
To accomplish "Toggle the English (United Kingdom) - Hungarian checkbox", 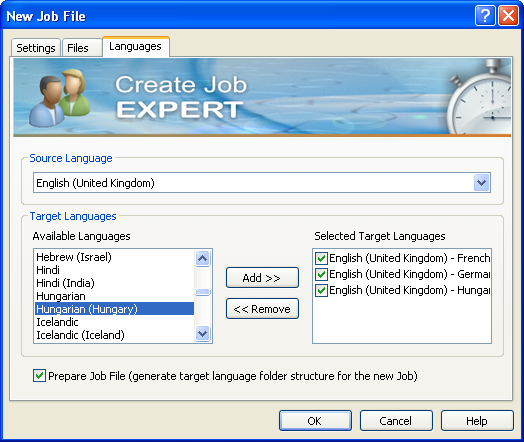I will coord(321,290).
